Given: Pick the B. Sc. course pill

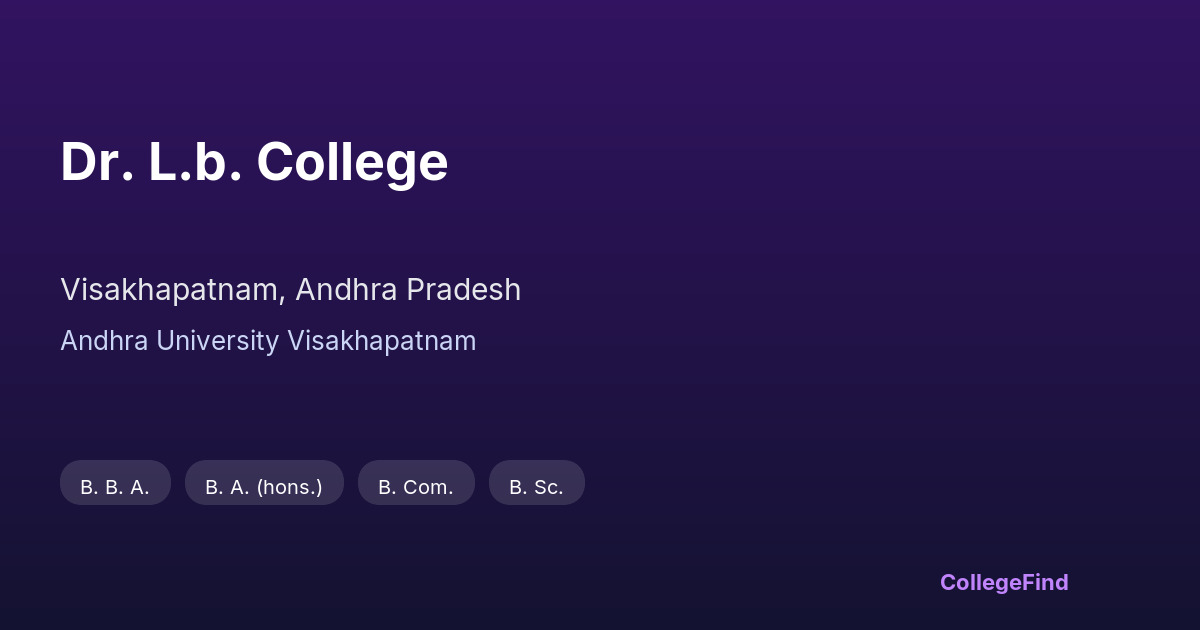Looking at the screenshot, I should (x=536, y=483).
